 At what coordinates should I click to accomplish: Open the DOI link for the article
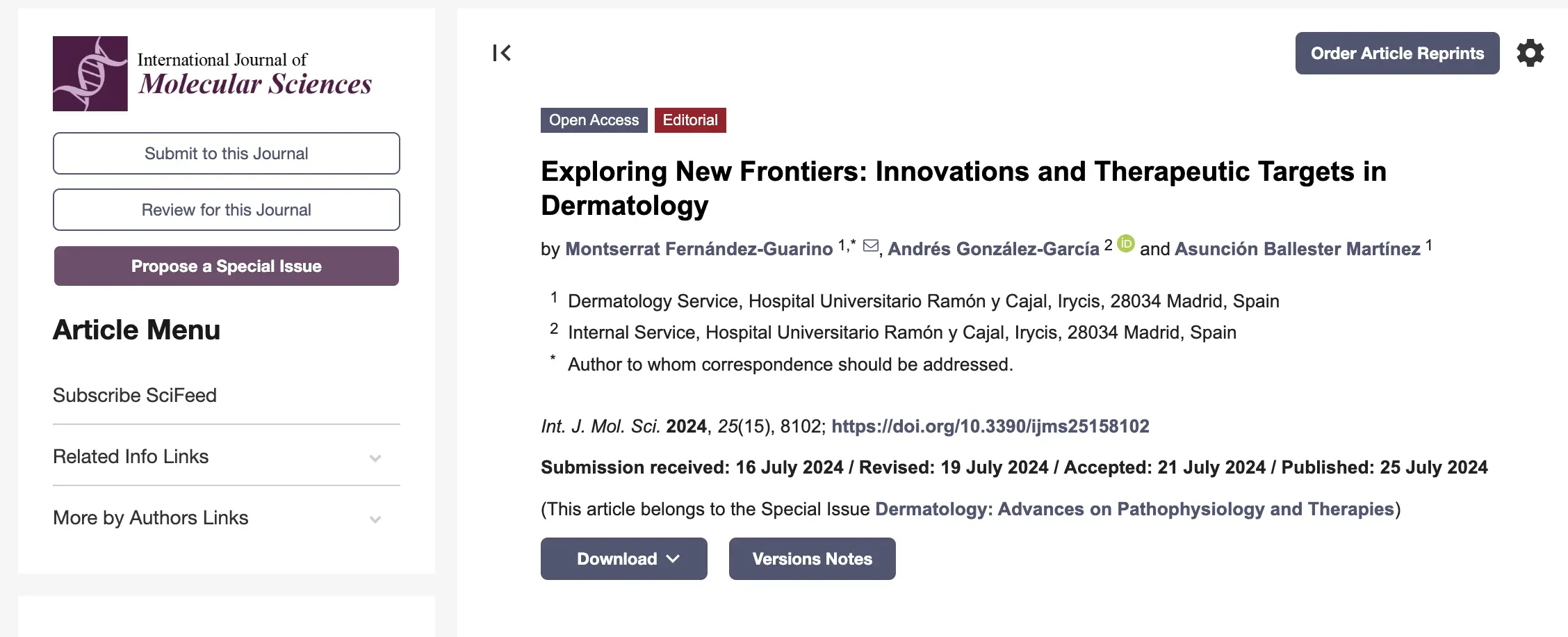990,426
